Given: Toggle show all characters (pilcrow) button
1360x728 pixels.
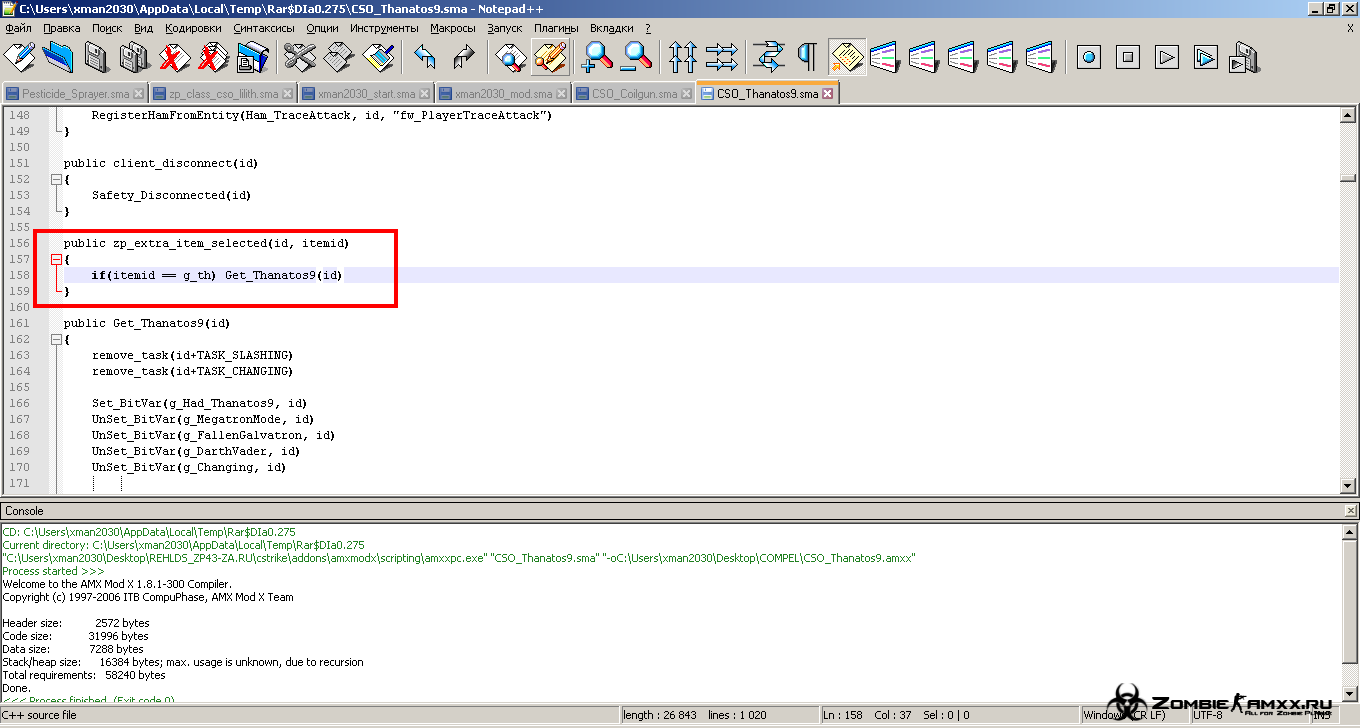Looking at the screenshot, I should click(x=808, y=56).
